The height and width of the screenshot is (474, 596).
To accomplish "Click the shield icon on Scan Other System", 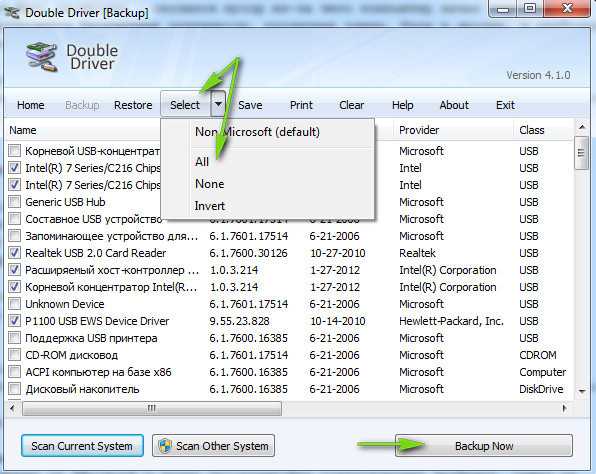I will click(x=165, y=445).
